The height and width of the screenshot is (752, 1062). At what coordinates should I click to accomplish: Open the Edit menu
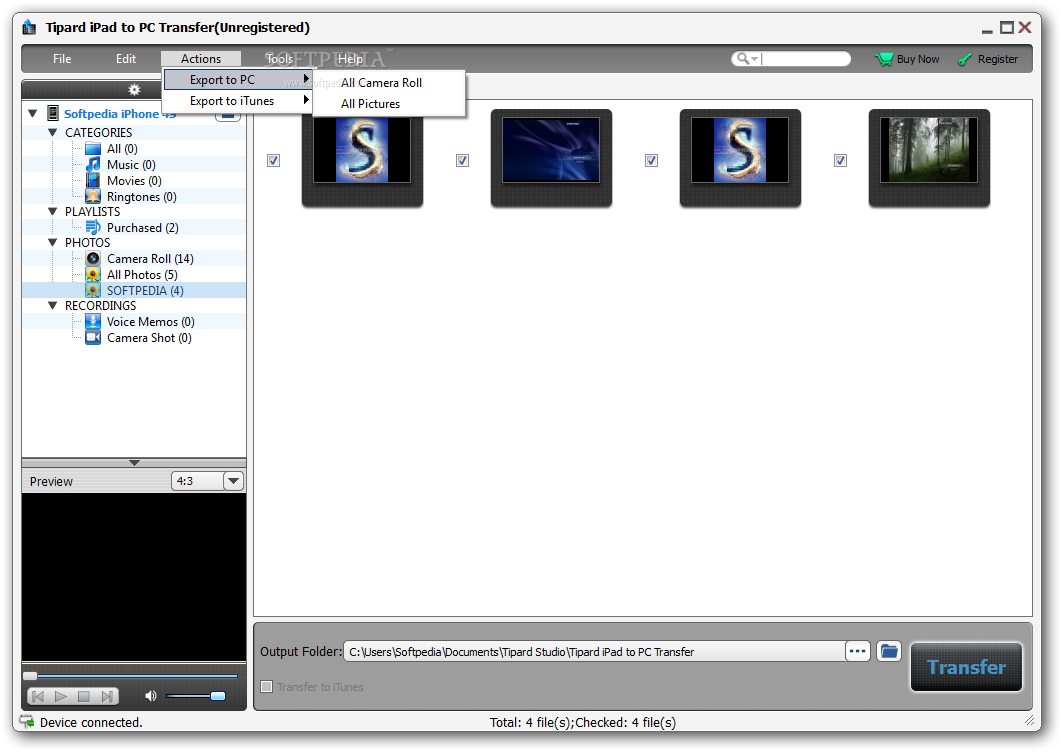126,59
